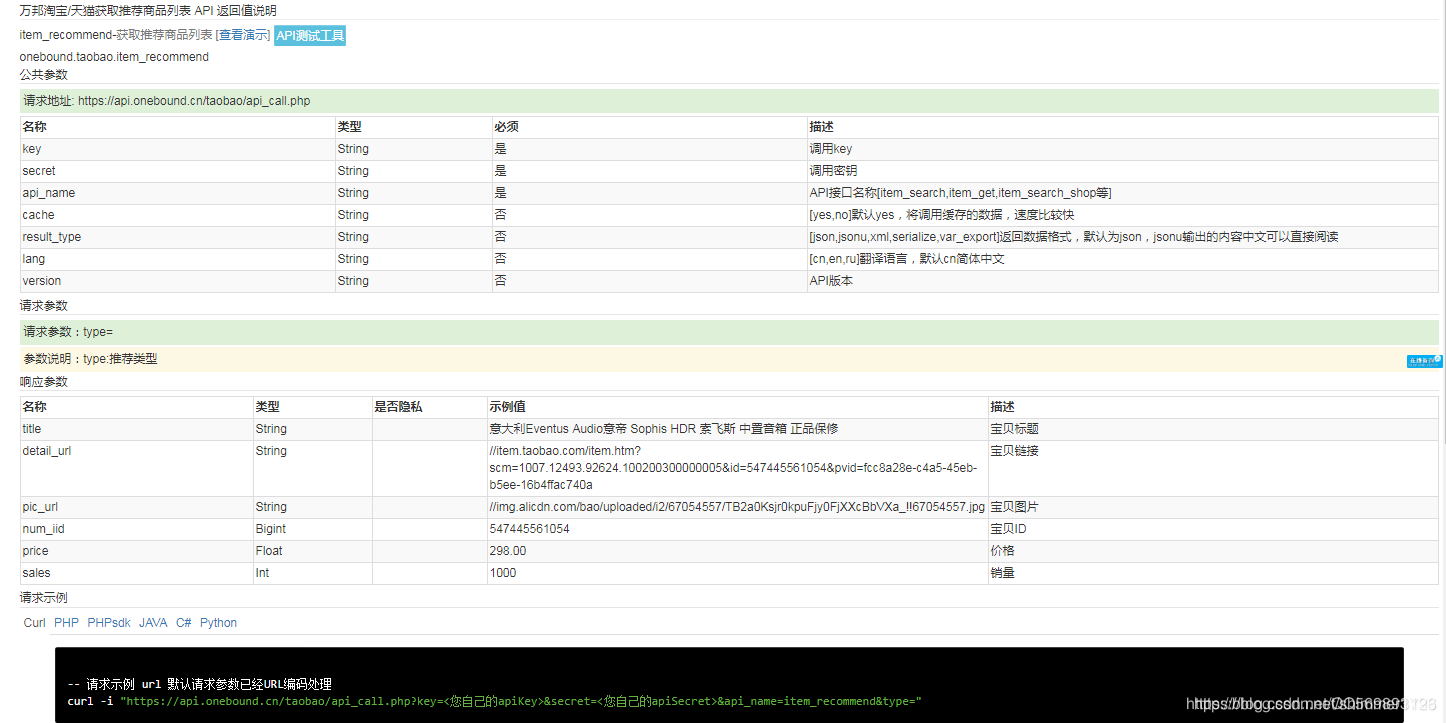
Task: Click the 宝贝标题 description cell
Action: pyautogui.click(x=1213, y=429)
